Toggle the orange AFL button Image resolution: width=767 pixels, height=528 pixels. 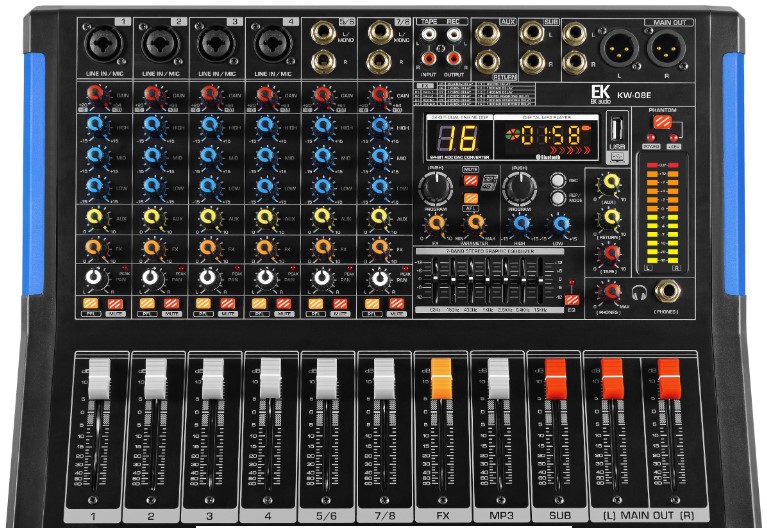pyautogui.click(x=471, y=198)
